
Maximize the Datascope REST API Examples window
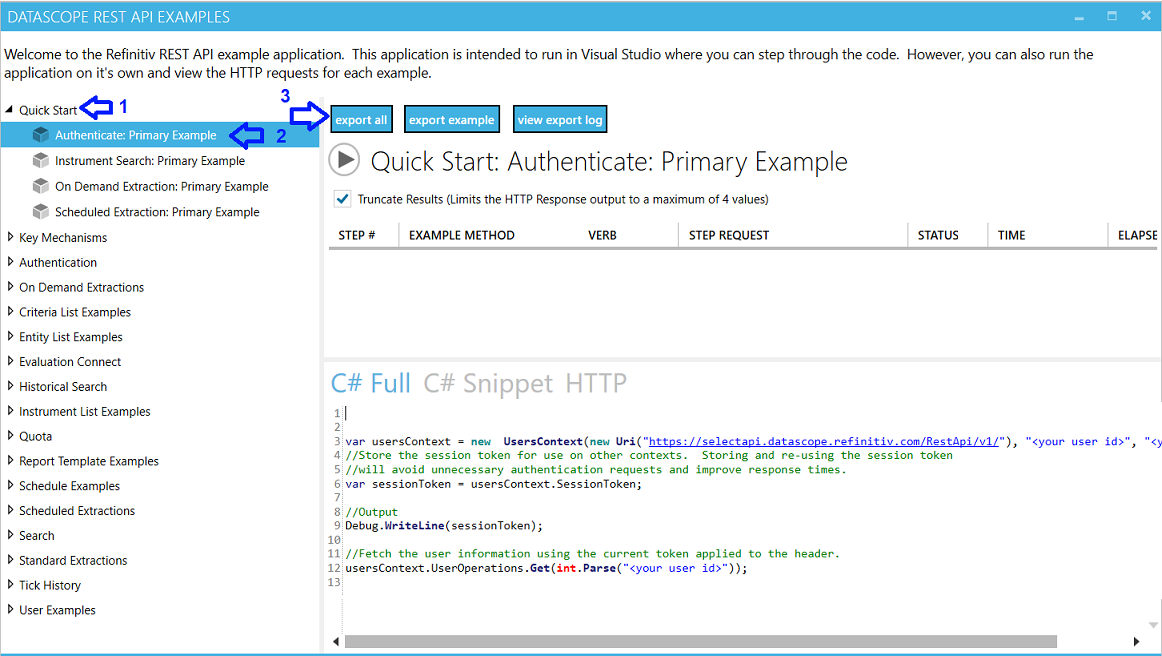point(1112,16)
